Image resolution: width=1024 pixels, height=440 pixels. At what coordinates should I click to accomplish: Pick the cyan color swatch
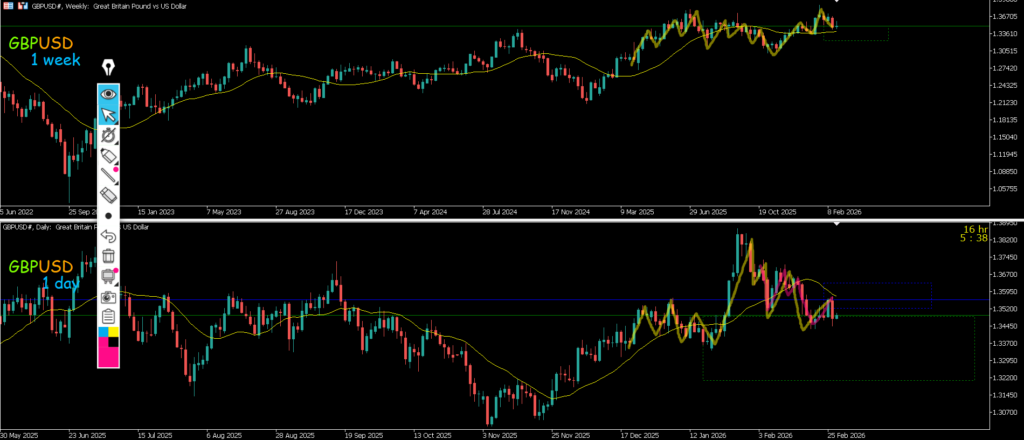103,332
